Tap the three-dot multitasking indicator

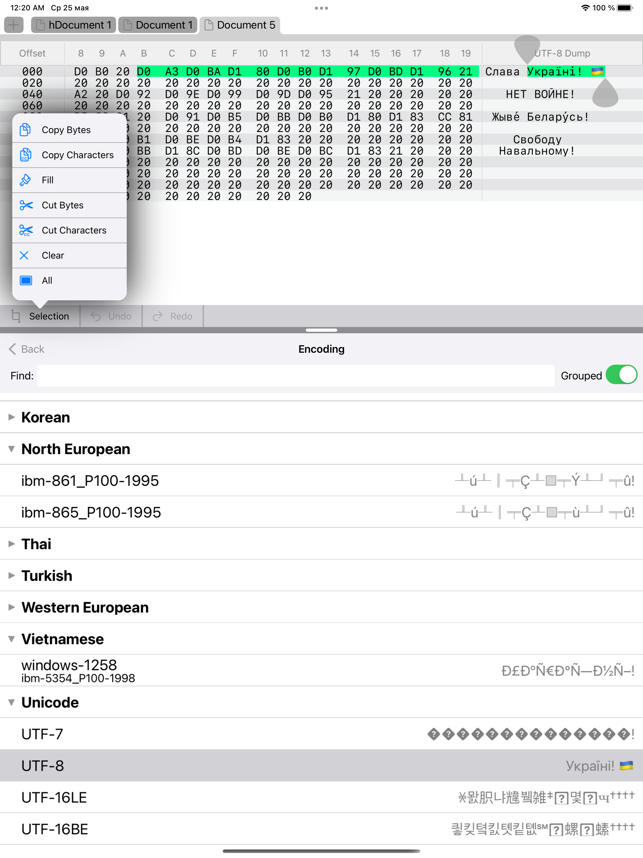(321, 8)
